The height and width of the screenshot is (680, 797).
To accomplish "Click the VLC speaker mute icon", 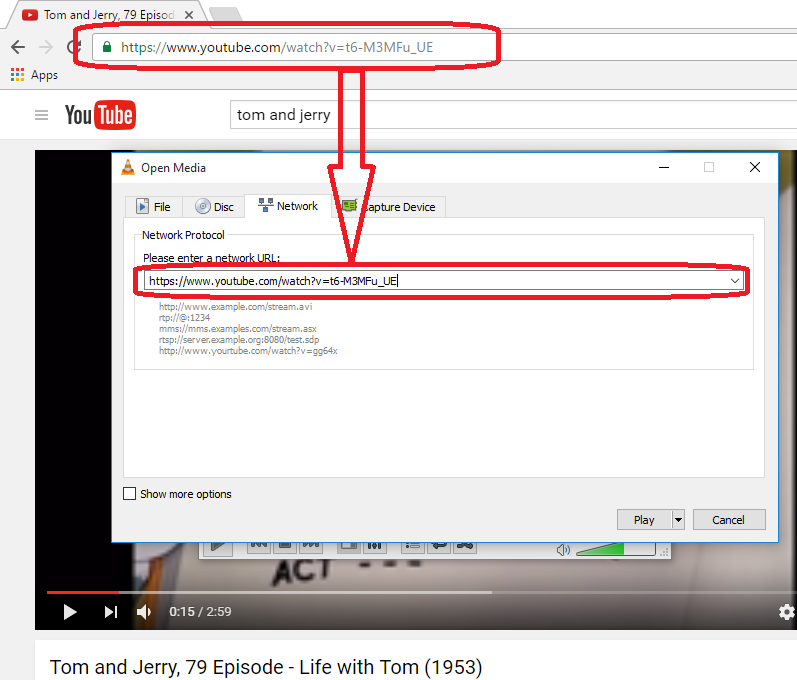I will 563,550.
